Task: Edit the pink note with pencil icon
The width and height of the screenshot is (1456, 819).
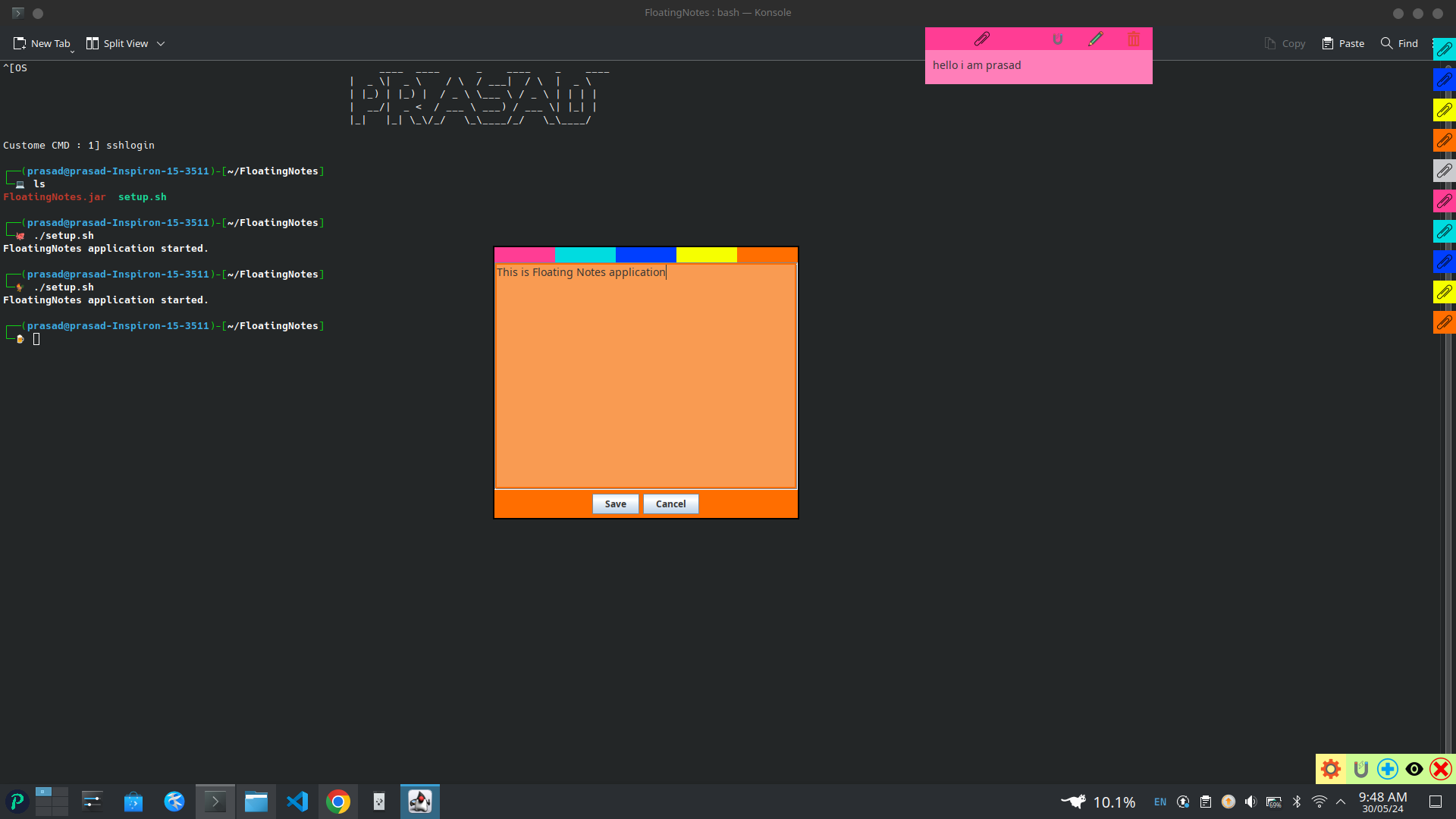Action: 1096,39
